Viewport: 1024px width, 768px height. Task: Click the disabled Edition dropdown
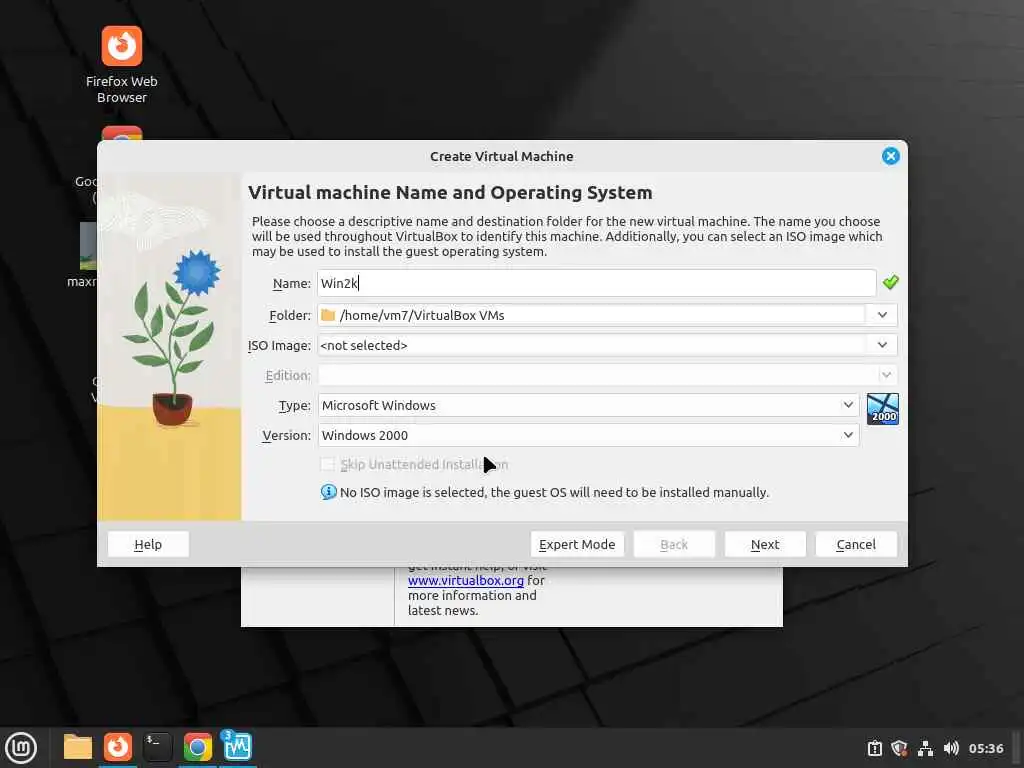click(x=607, y=375)
